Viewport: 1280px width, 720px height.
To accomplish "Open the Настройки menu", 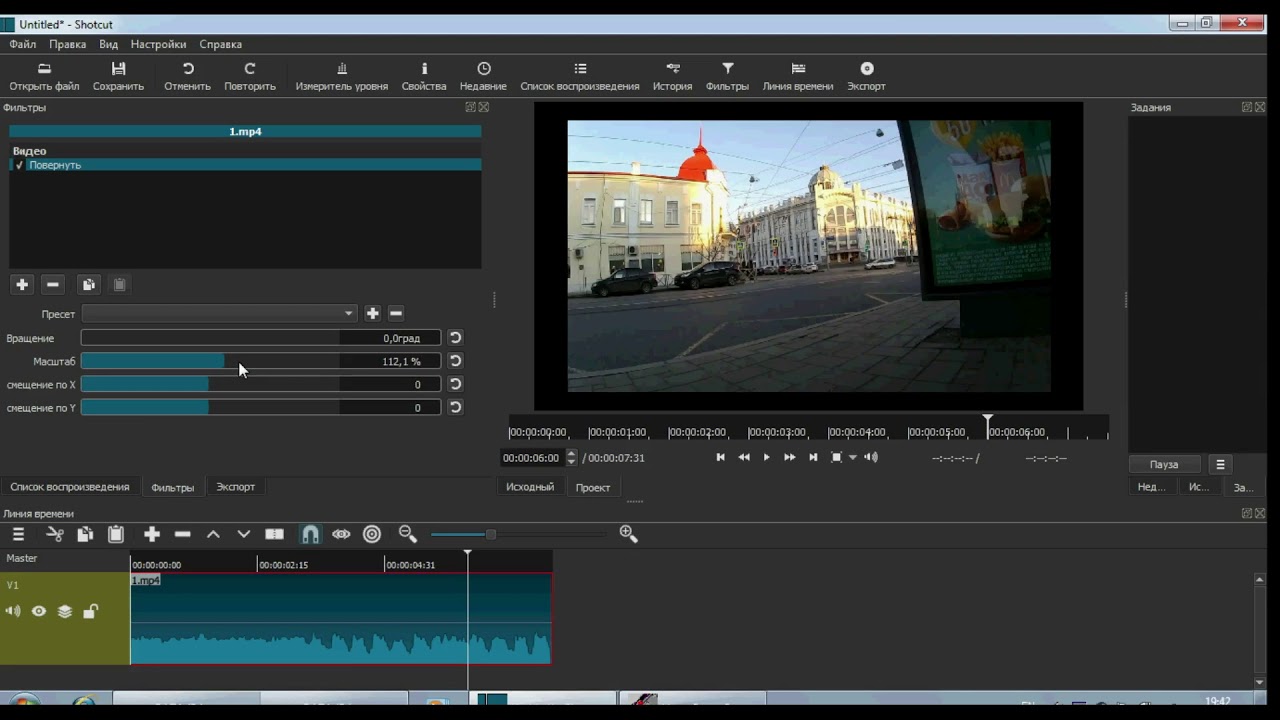I will (x=158, y=44).
